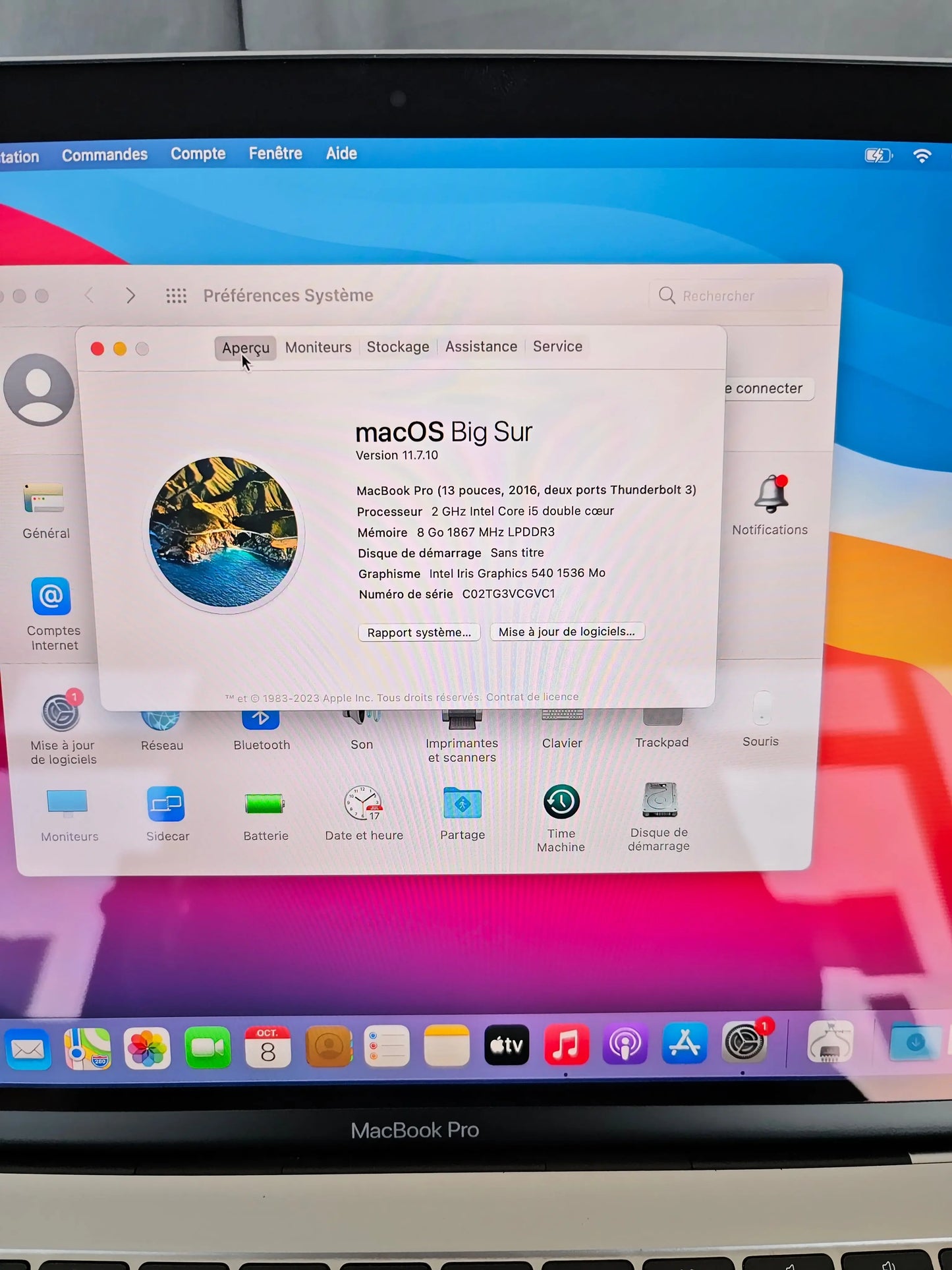Go forward in Préférences Système
952x1270 pixels.
[130, 295]
